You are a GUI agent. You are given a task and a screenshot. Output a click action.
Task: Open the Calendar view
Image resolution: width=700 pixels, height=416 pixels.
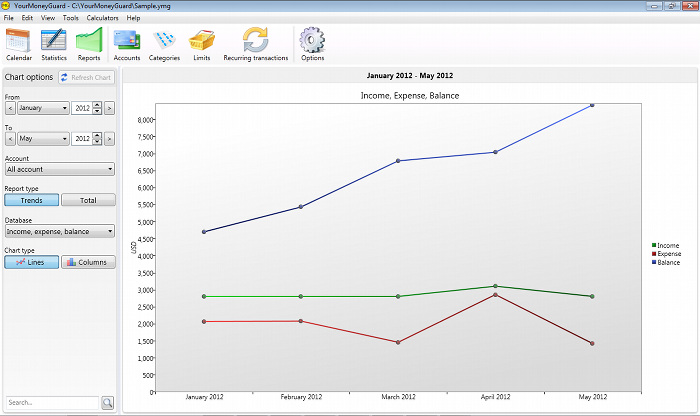click(x=19, y=44)
